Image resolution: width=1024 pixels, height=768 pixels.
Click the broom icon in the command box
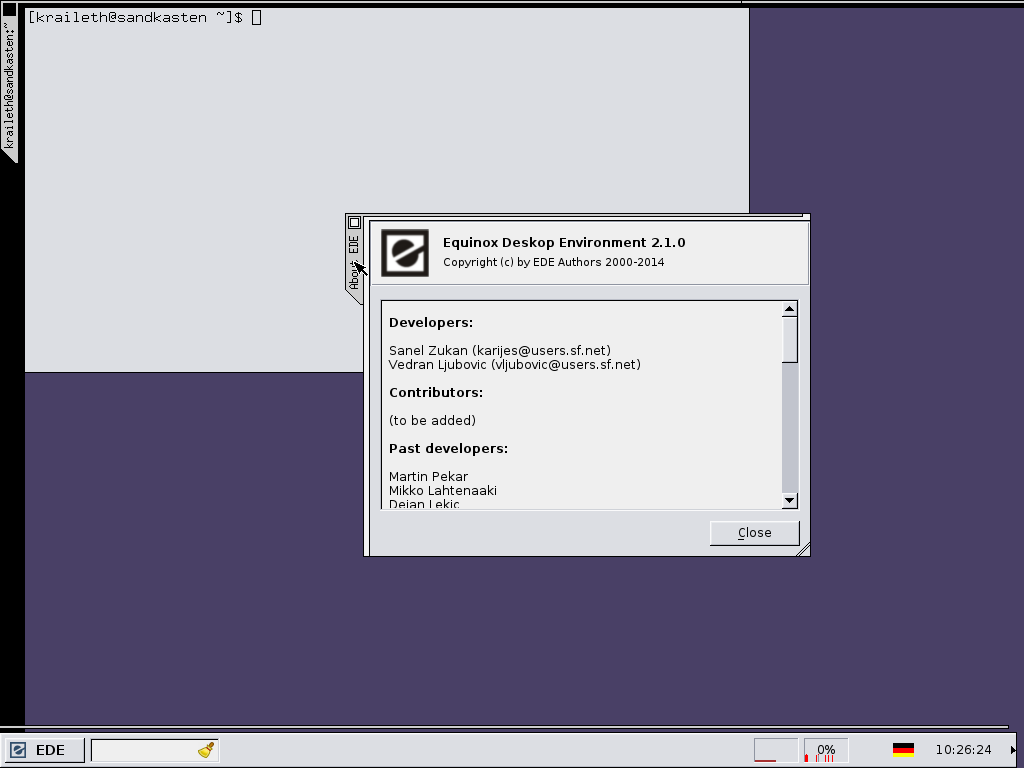pos(206,750)
